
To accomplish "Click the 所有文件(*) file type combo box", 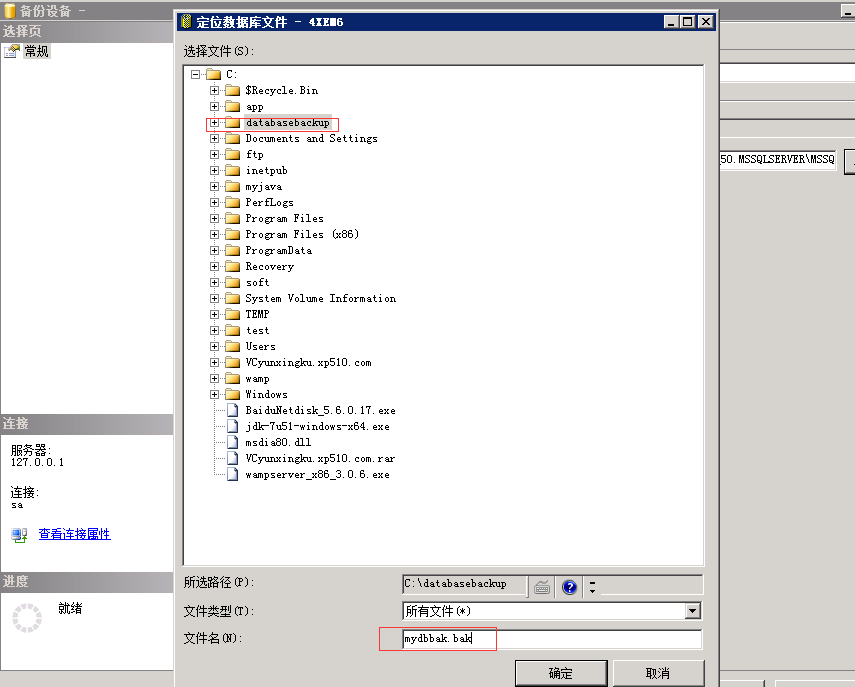I will (x=552, y=611).
